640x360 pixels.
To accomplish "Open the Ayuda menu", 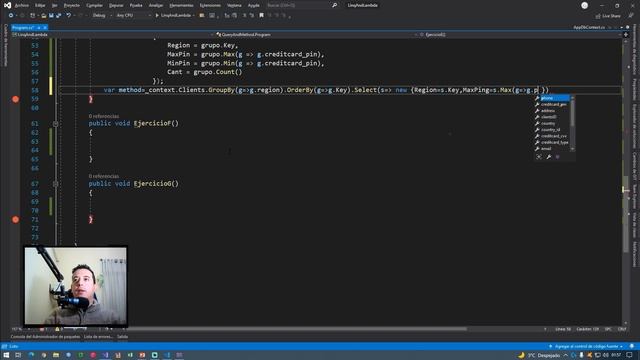I will pos(253,5).
